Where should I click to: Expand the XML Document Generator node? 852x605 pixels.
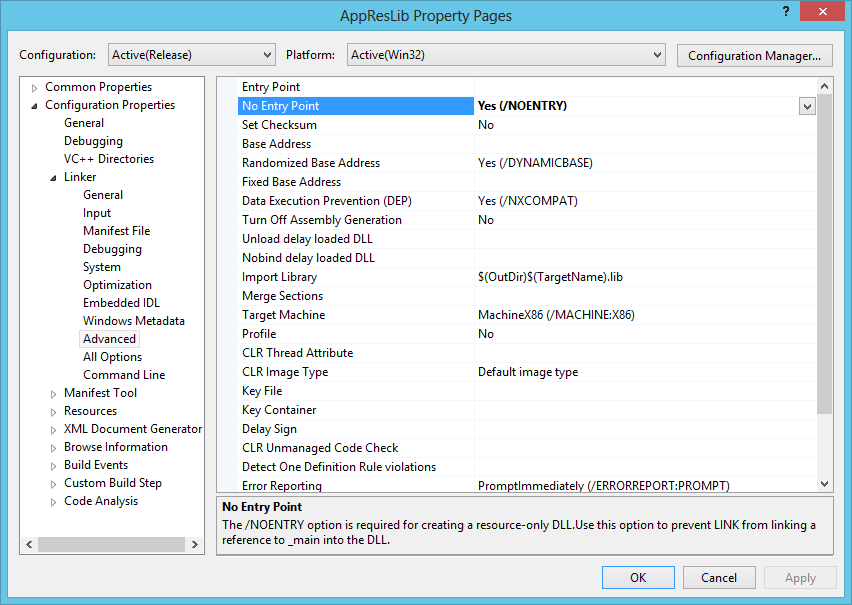pos(53,429)
